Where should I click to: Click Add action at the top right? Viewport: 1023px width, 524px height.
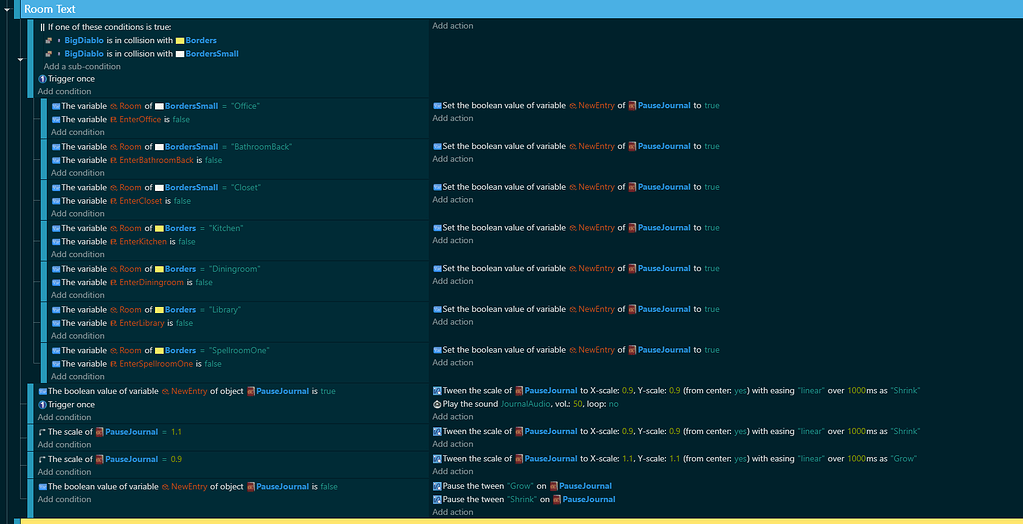[x=452, y=26]
